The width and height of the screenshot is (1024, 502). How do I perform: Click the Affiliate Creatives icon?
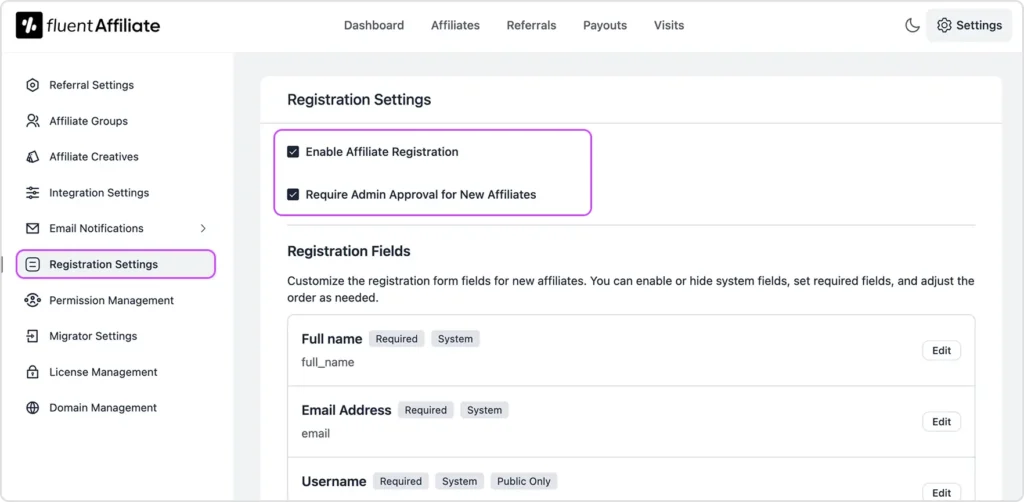(33, 157)
